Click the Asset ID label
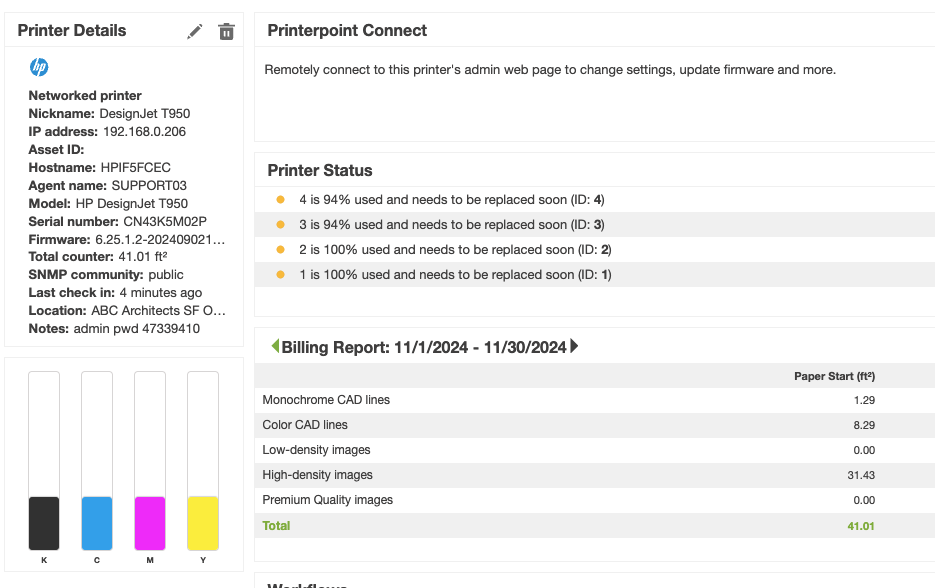935x588 pixels. click(56, 150)
